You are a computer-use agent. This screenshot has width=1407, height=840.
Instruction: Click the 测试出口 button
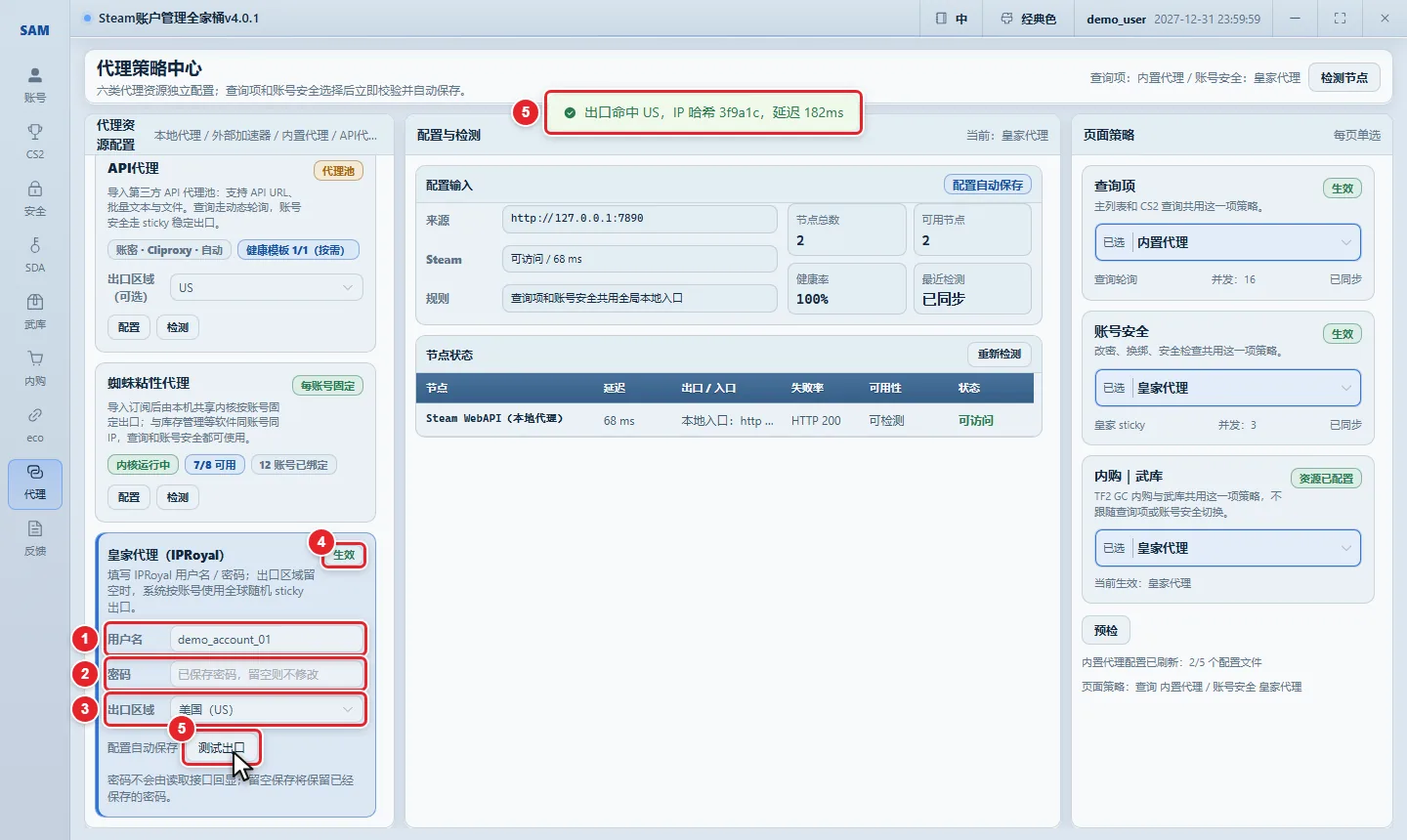tap(222, 748)
